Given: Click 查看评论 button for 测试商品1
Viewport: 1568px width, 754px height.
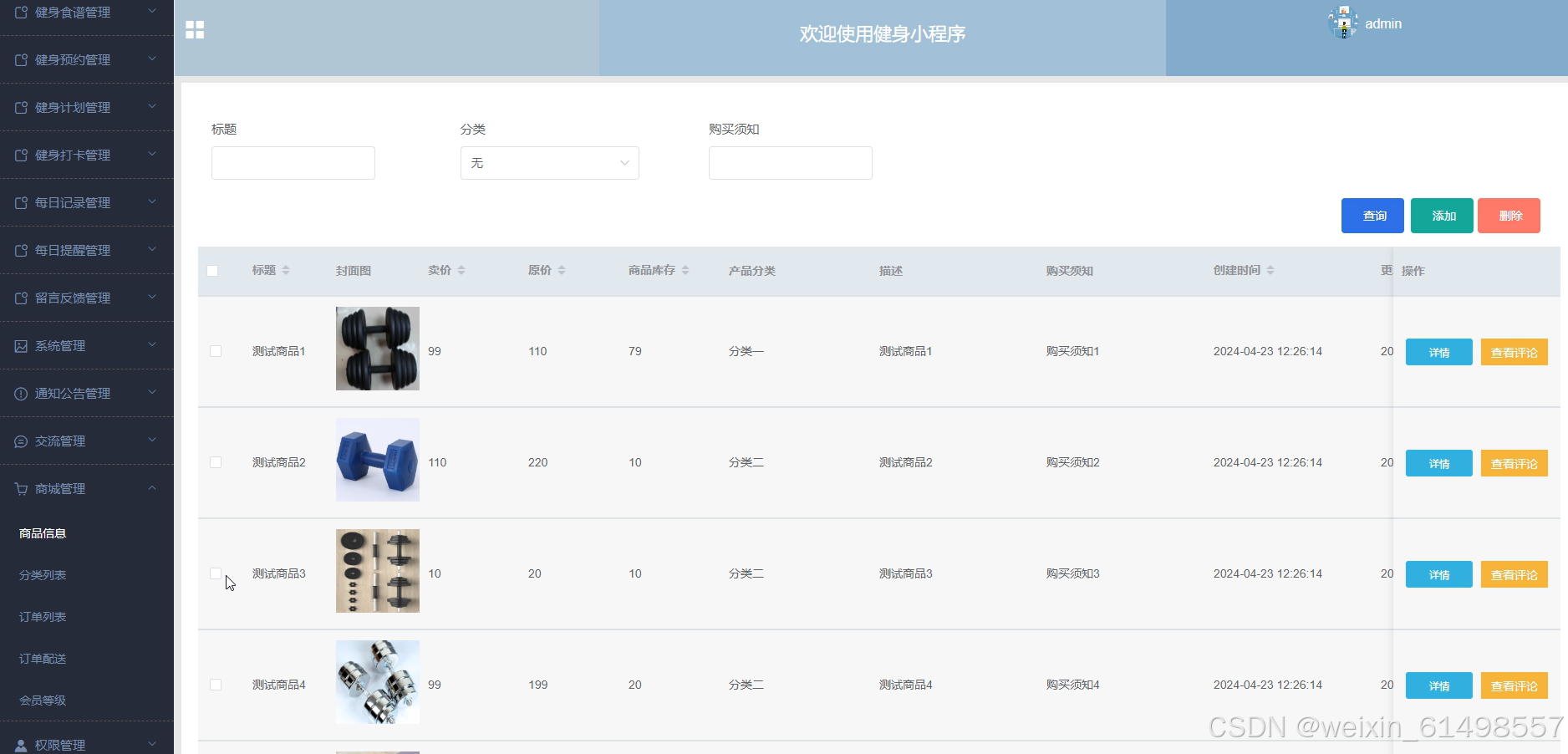Looking at the screenshot, I should point(1515,352).
